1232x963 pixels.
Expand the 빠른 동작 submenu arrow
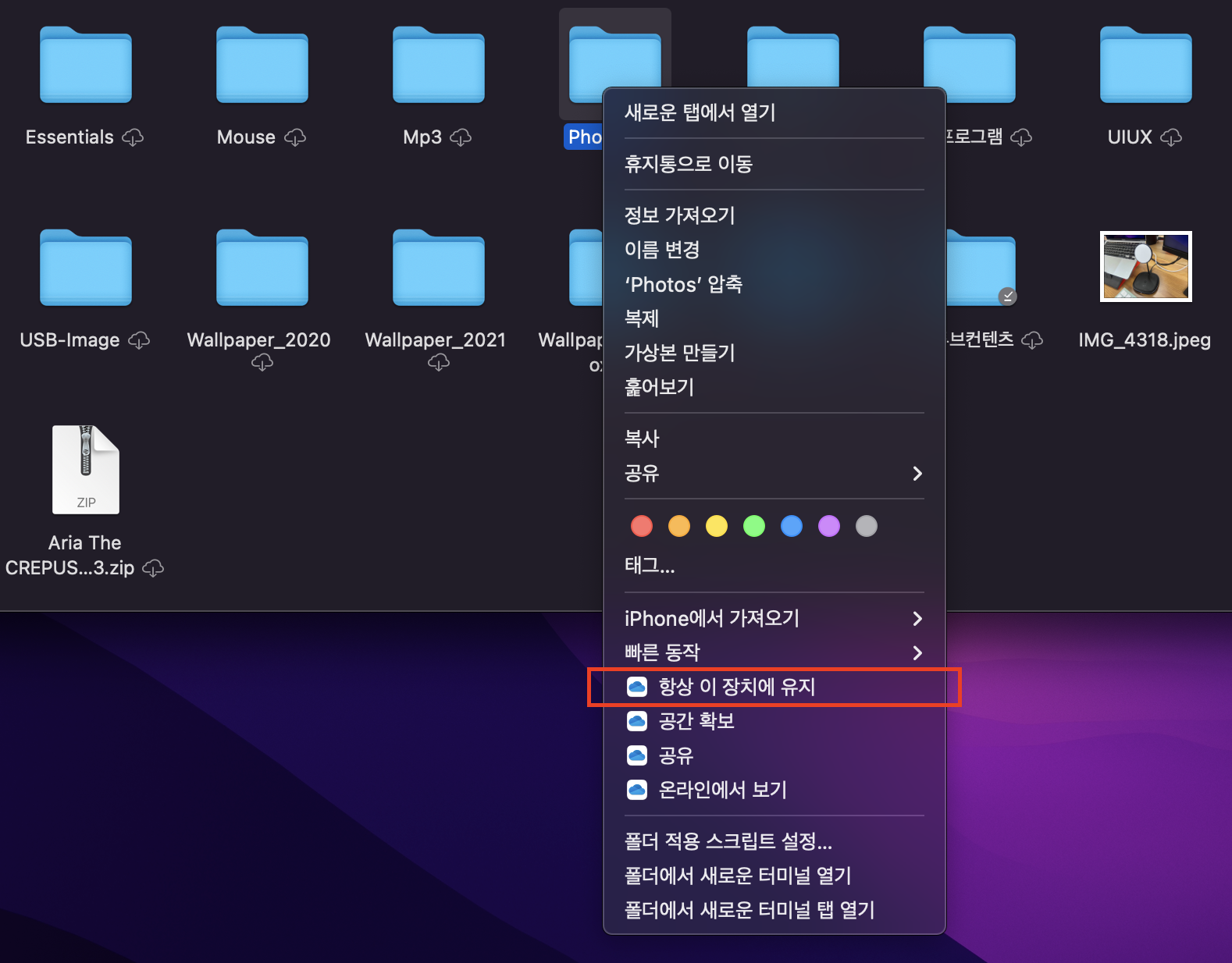tap(917, 652)
